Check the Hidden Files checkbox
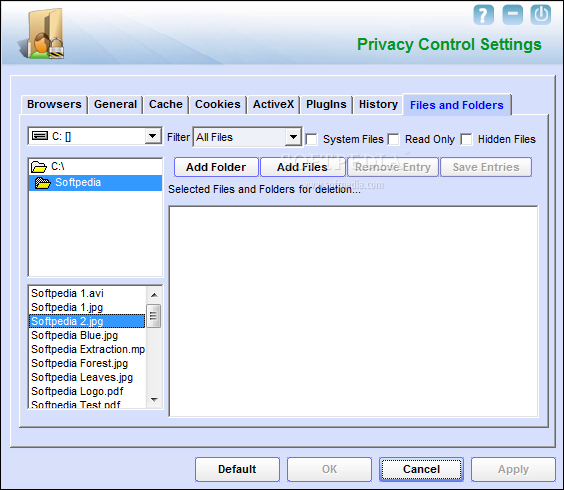The image size is (564, 490). pyautogui.click(x=466, y=139)
